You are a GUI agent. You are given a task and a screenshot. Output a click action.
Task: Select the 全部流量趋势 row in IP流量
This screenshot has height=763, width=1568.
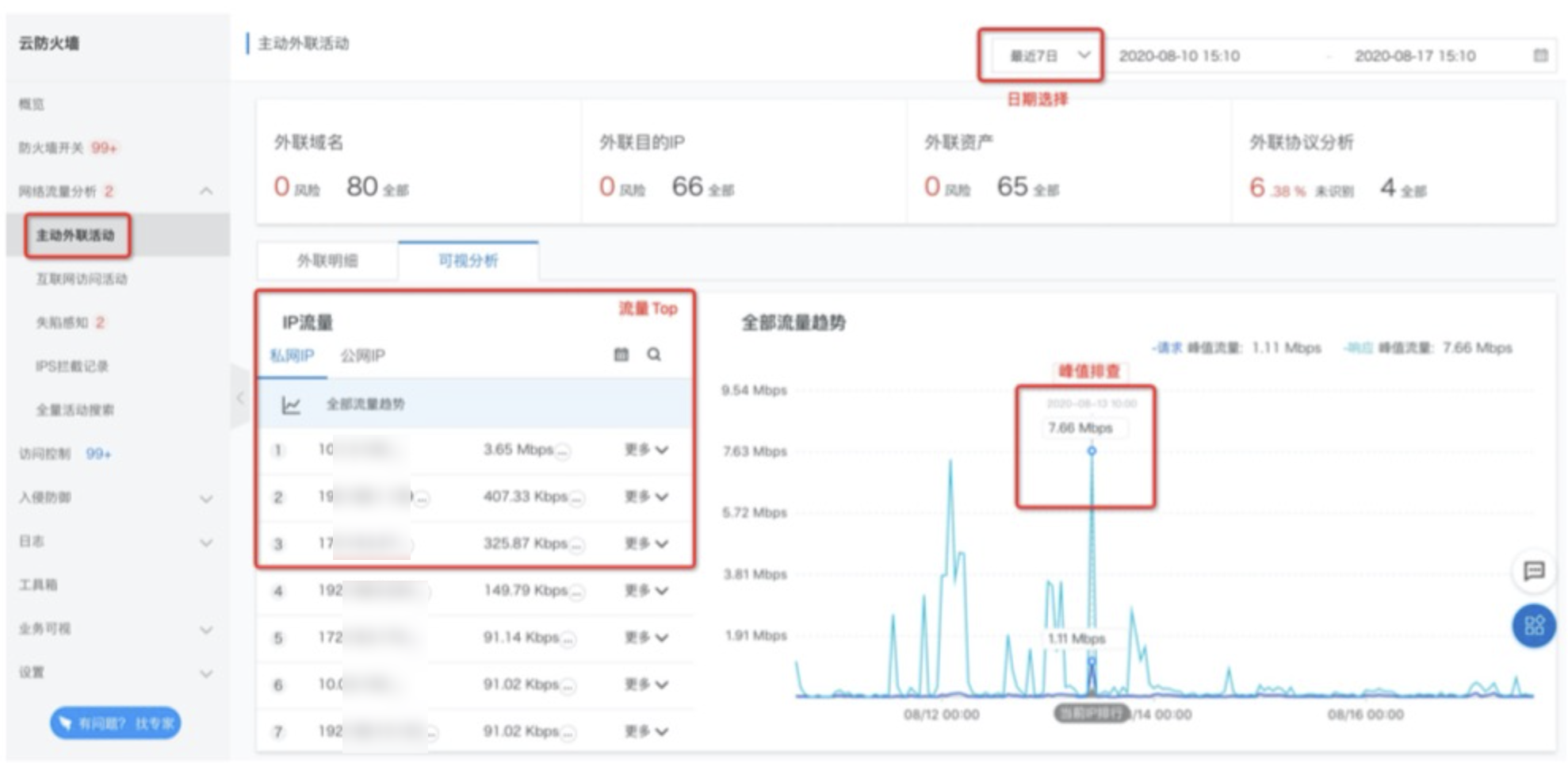coord(475,405)
